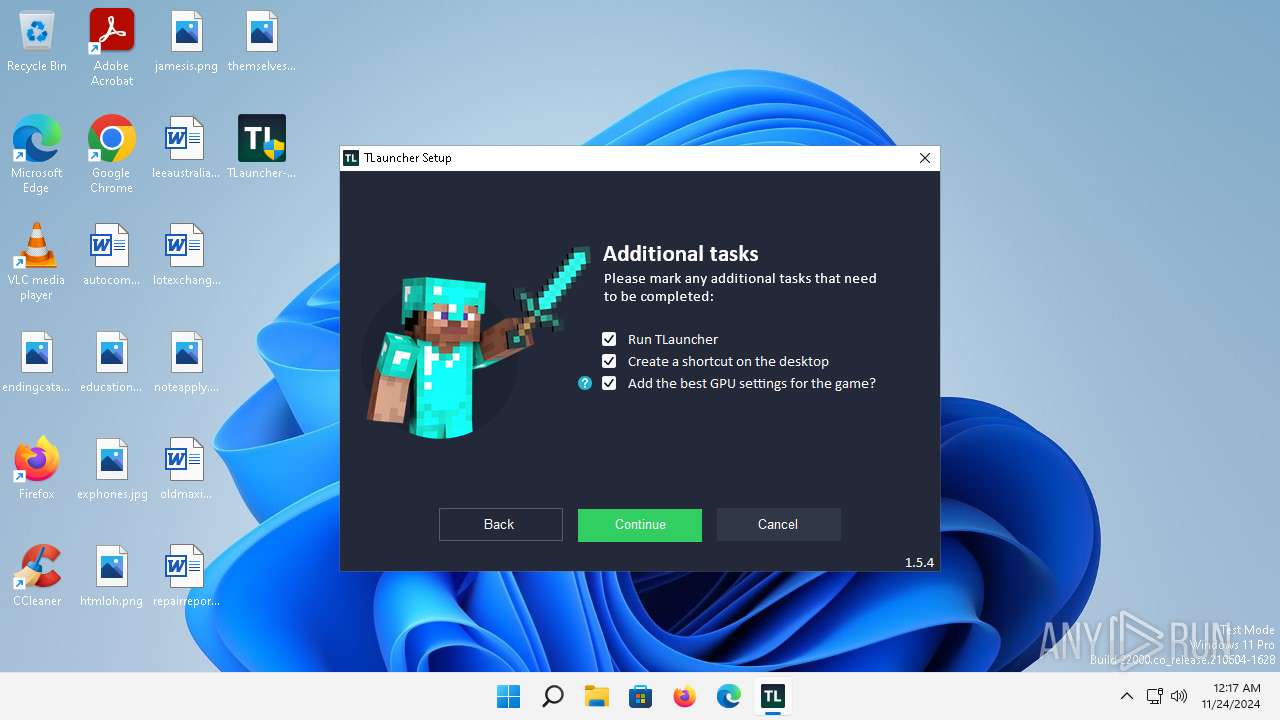Open the network status tray icon
This screenshot has width=1280, height=720.
[x=1154, y=696]
